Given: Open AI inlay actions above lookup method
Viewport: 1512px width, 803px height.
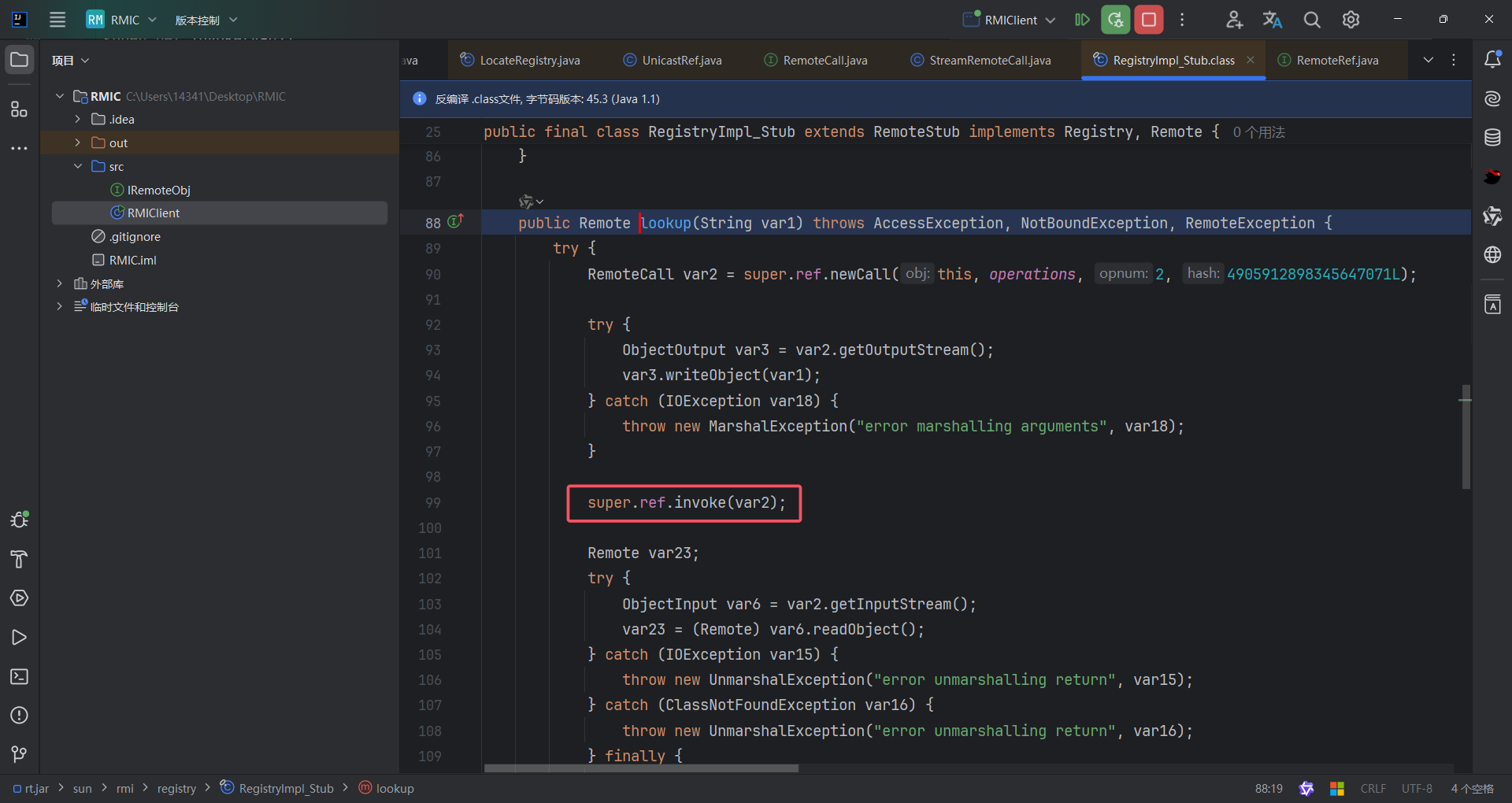Looking at the screenshot, I should [x=531, y=202].
